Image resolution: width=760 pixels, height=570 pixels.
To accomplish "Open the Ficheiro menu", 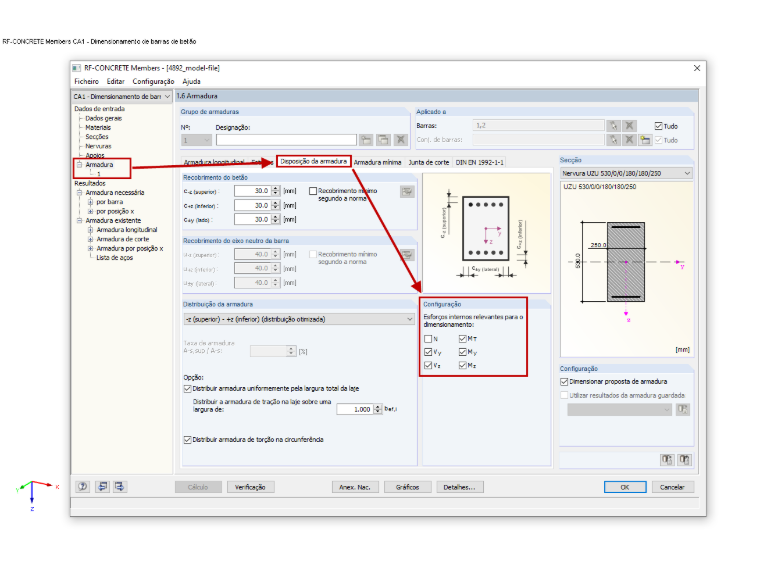I will click(86, 81).
